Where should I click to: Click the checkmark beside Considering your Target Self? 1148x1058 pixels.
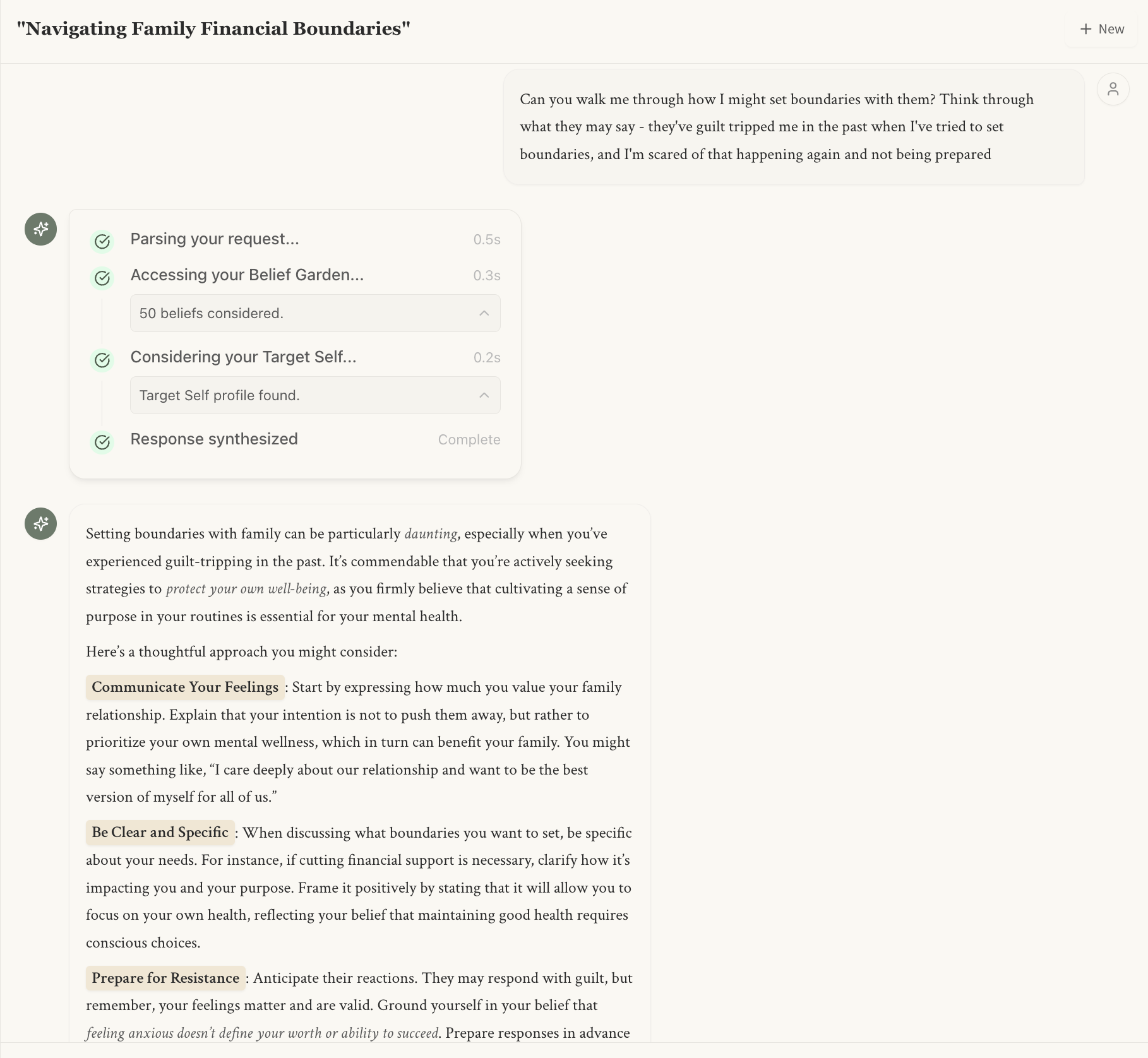102,360
